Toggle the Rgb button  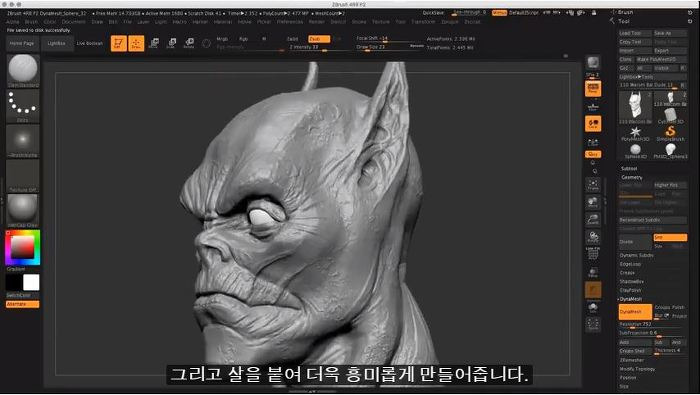pyautogui.click(x=243, y=39)
